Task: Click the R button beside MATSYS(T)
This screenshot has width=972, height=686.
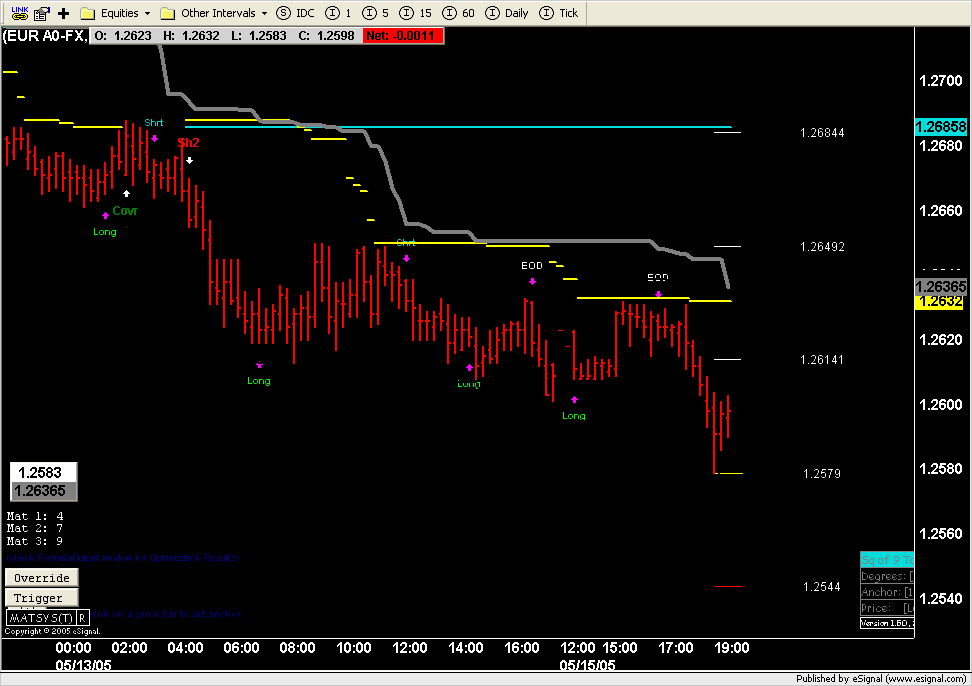Action: 82,618
